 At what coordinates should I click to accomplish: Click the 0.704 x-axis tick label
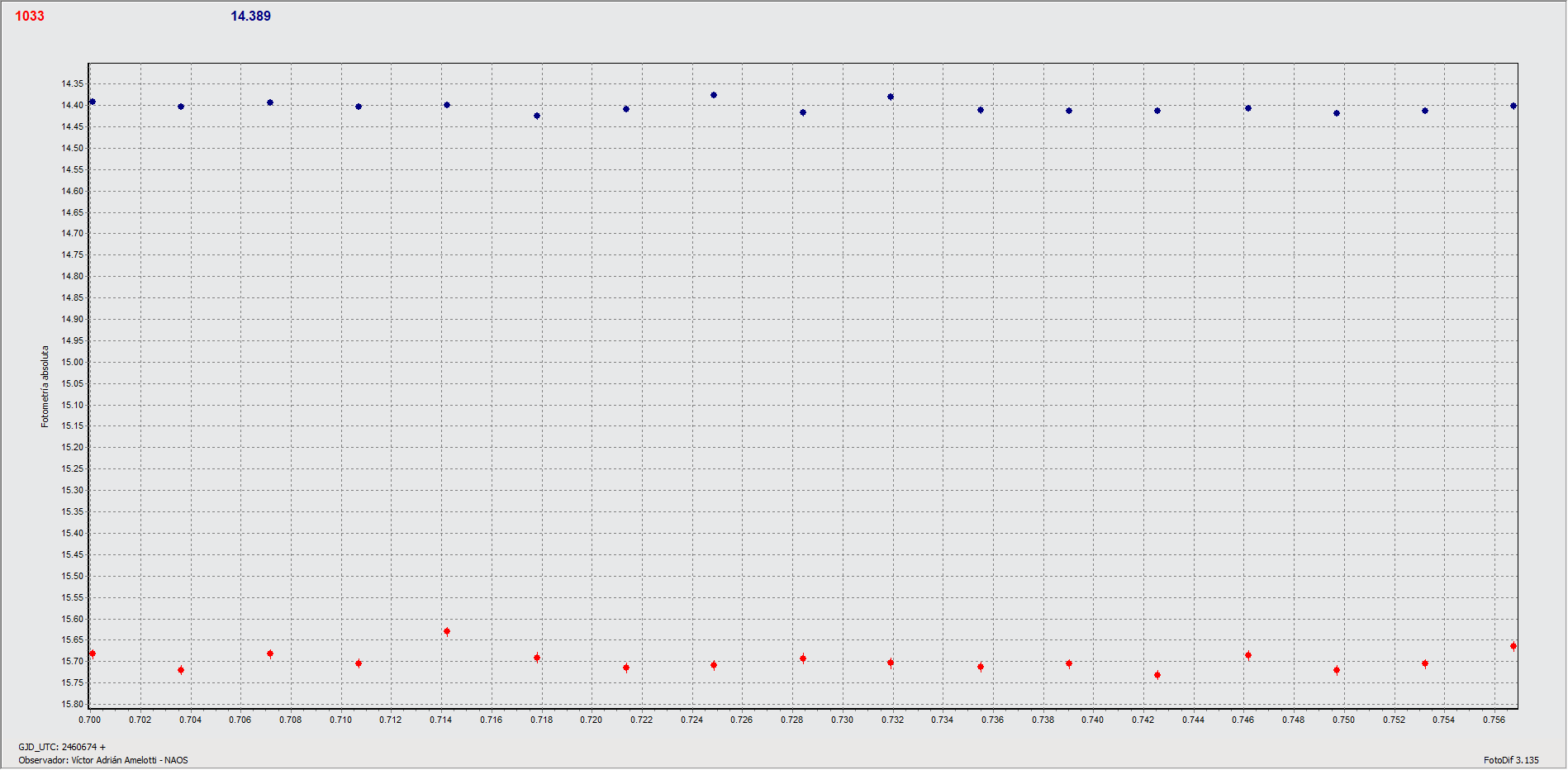click(x=190, y=720)
